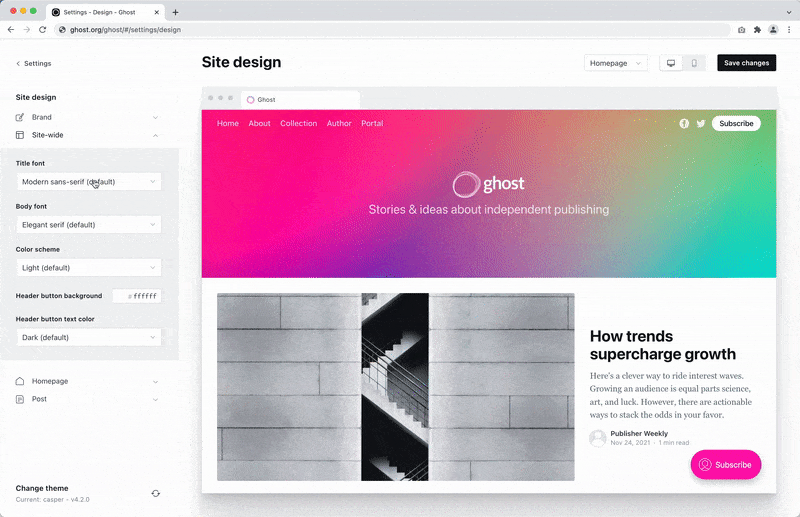800x517 pixels.
Task: Click the 'Nov 24, 2021' post date
Action: tap(630, 443)
